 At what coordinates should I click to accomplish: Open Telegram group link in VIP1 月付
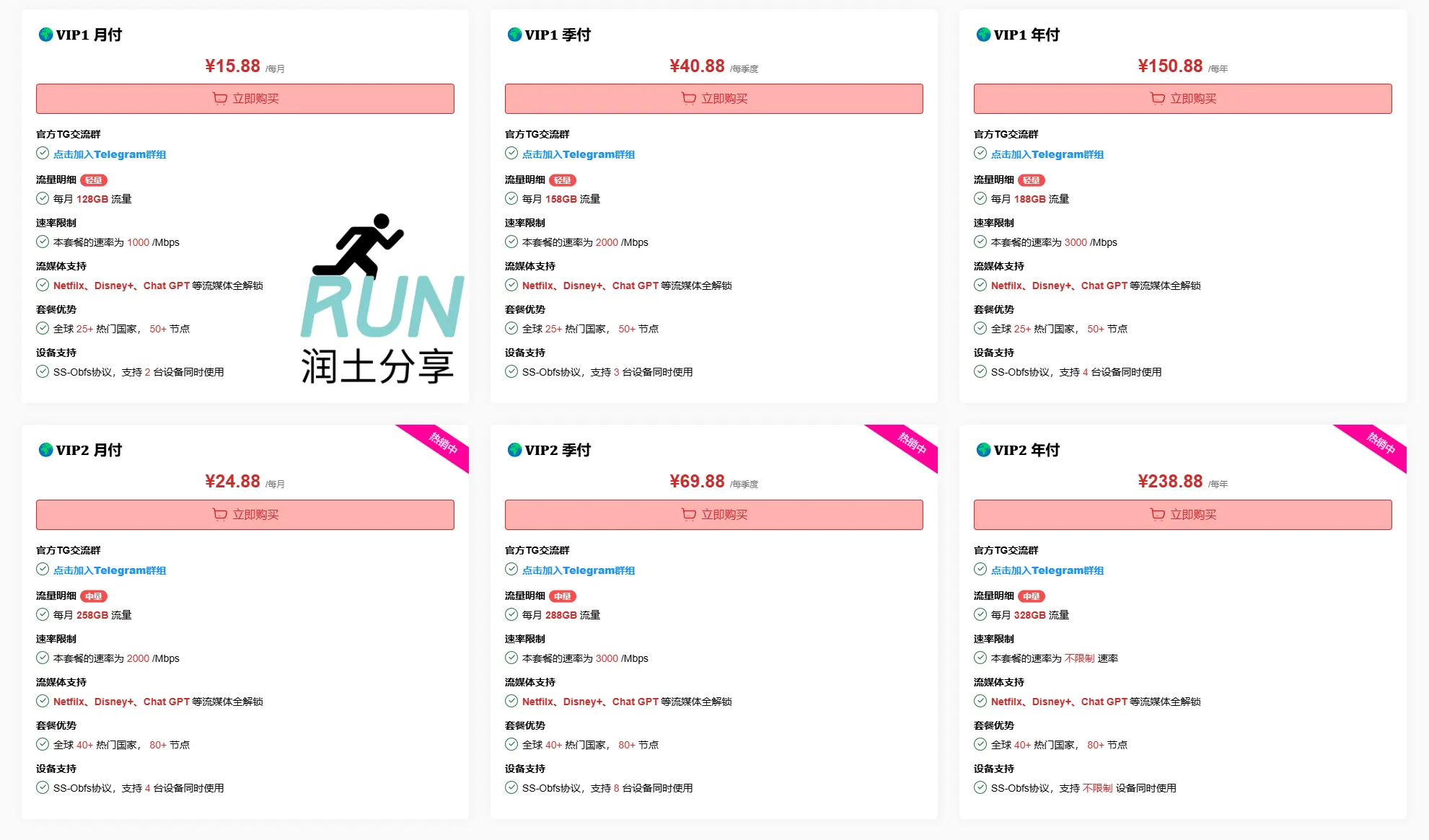coord(110,154)
